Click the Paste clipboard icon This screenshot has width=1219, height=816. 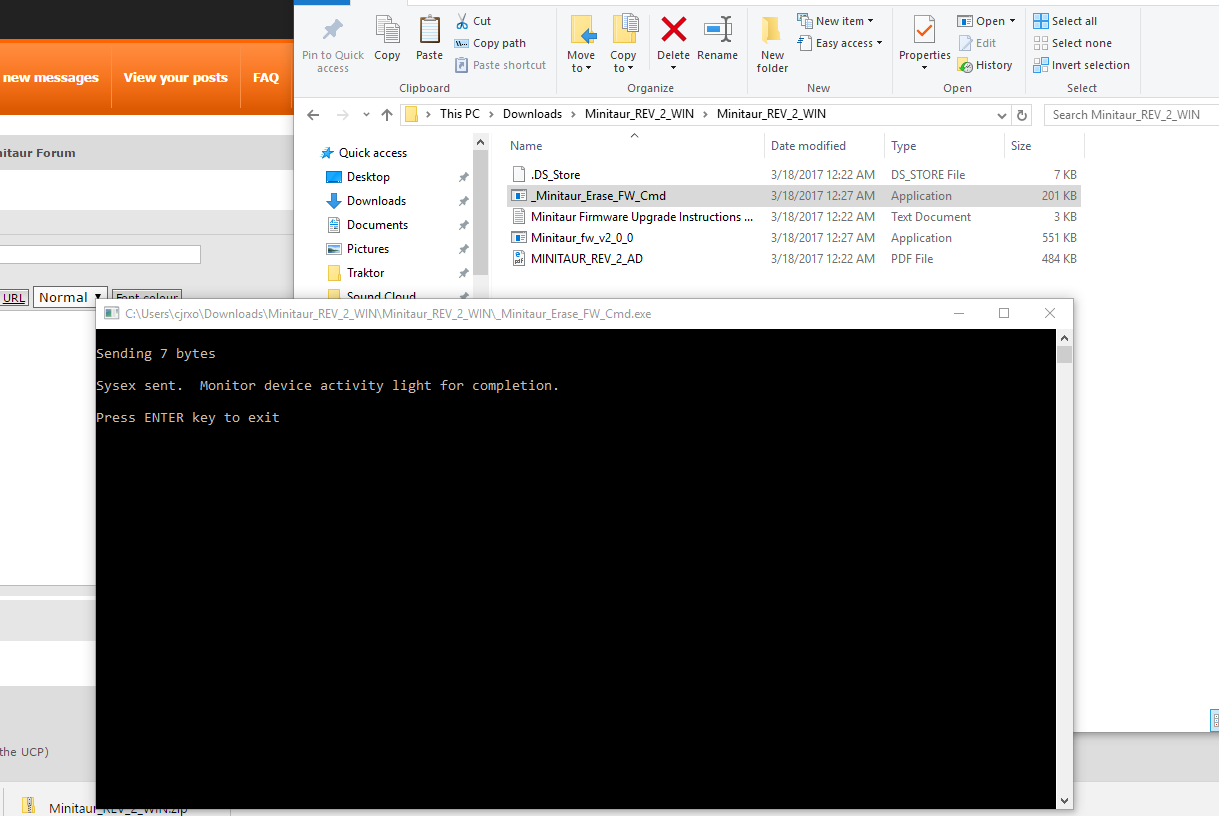pyautogui.click(x=429, y=32)
